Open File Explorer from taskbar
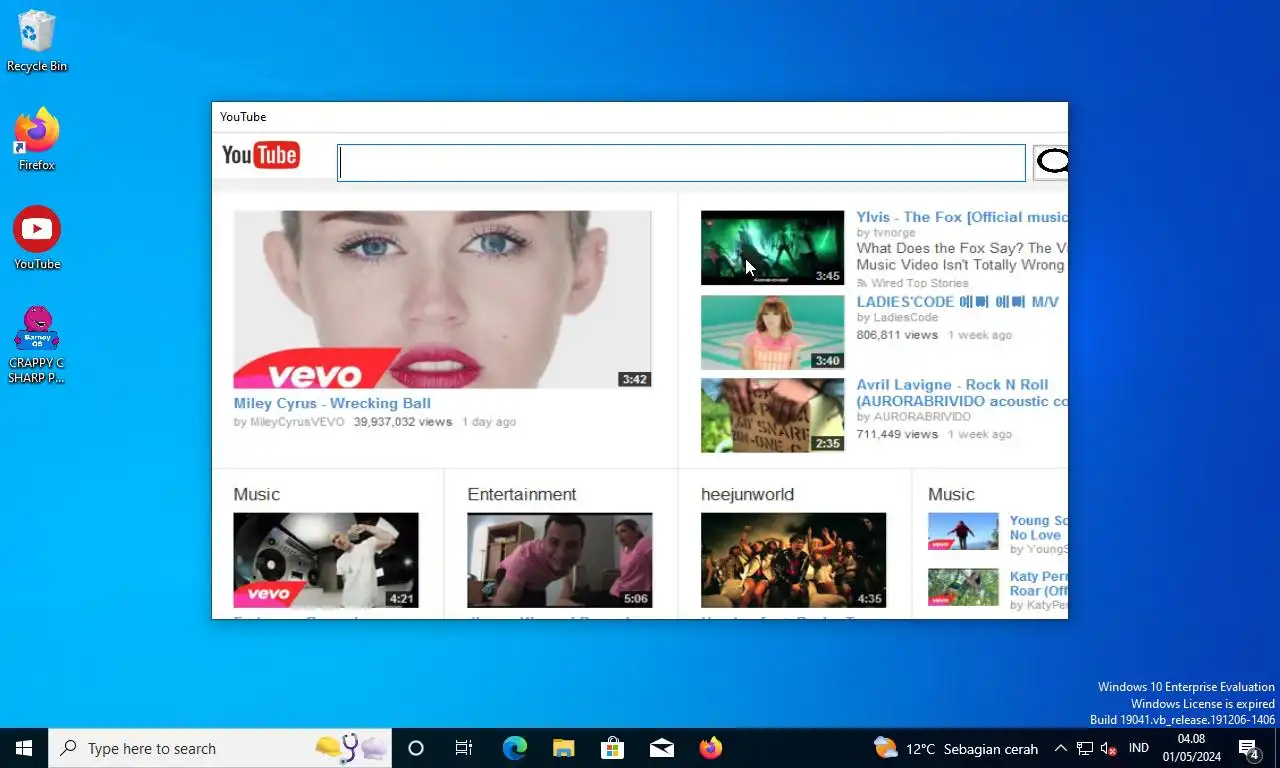The image size is (1280, 768). pyautogui.click(x=563, y=748)
